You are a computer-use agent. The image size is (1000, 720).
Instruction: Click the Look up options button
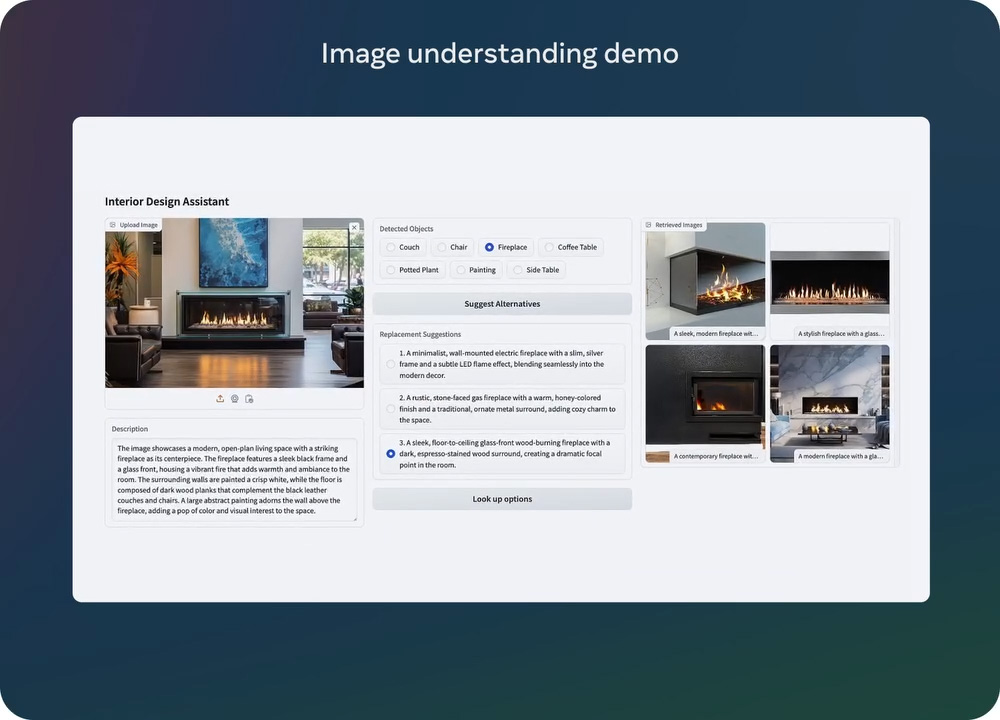point(502,499)
